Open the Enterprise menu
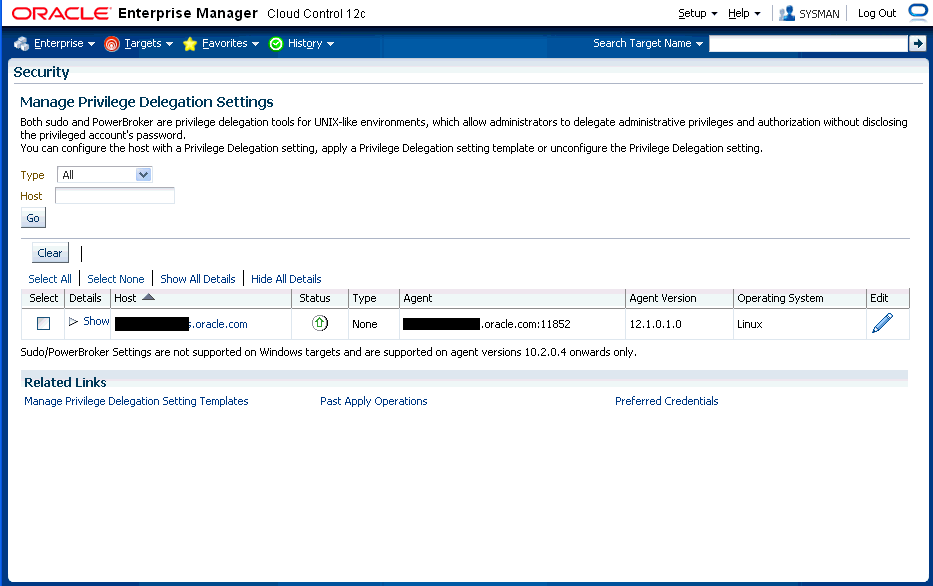Image resolution: width=933 pixels, height=586 pixels. click(x=64, y=43)
